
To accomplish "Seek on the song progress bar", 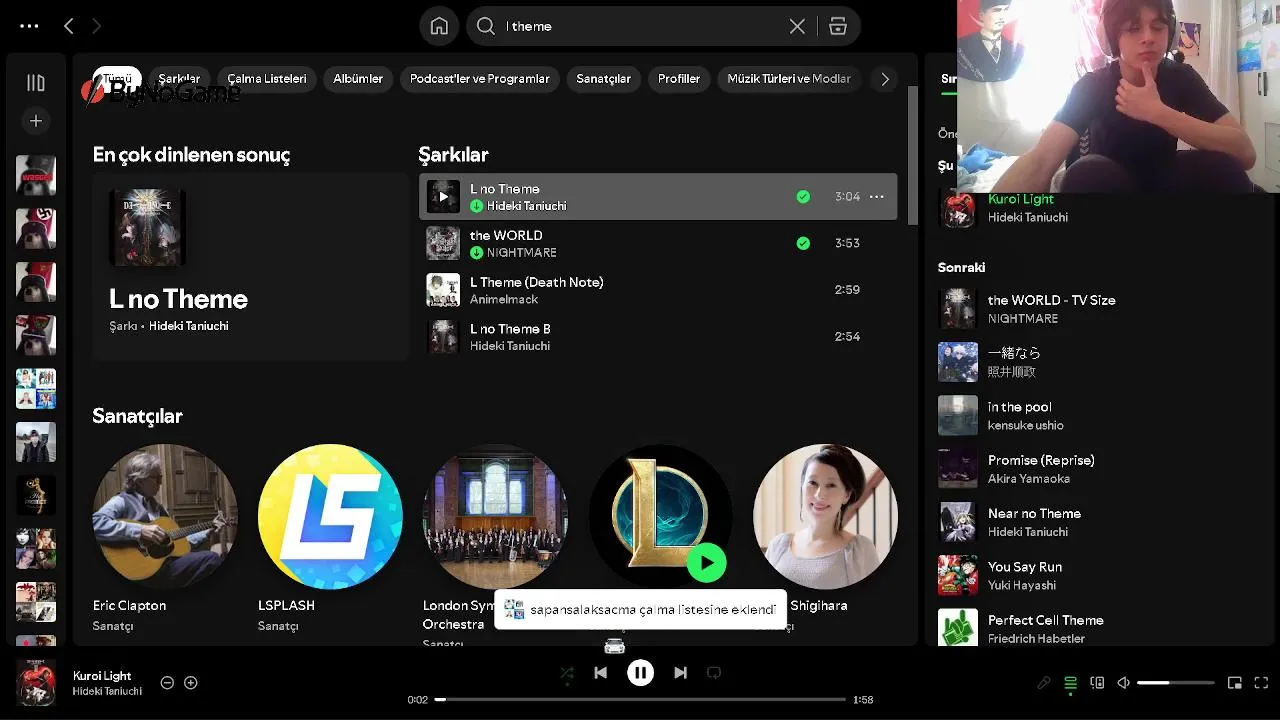I will 640,700.
